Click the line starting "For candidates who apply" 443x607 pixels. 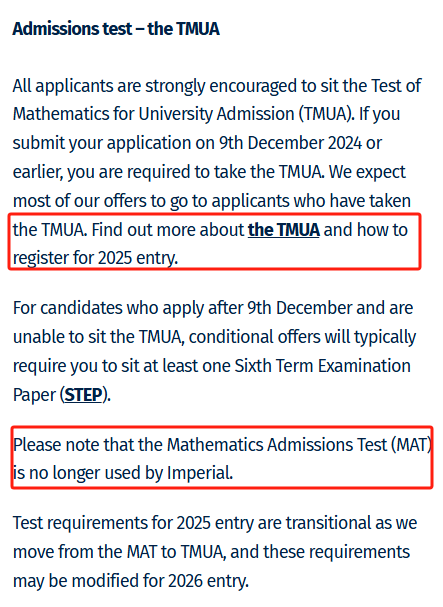[213, 308]
